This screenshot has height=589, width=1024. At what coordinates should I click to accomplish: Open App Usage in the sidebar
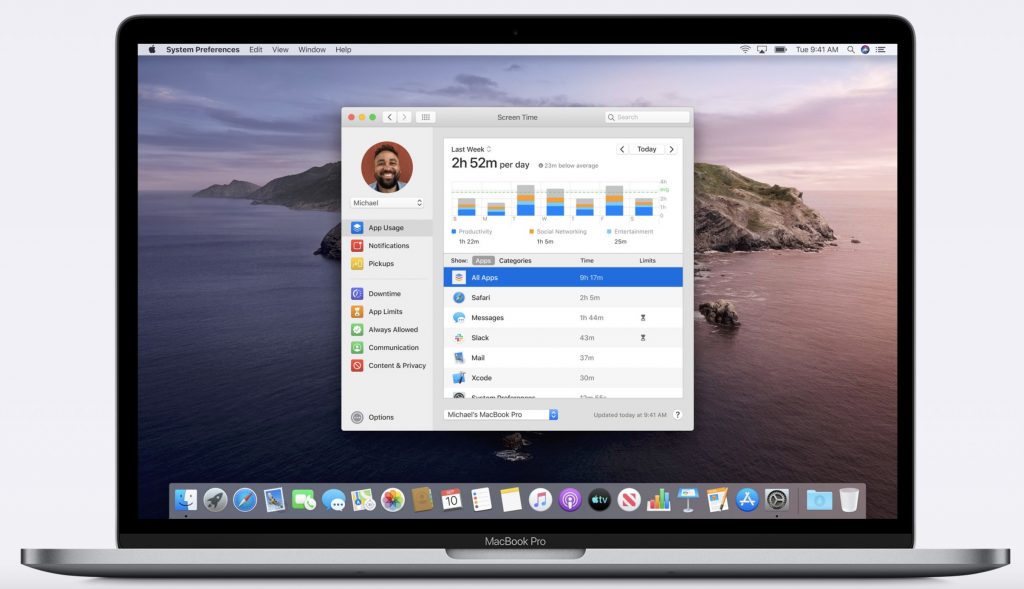pyautogui.click(x=386, y=228)
